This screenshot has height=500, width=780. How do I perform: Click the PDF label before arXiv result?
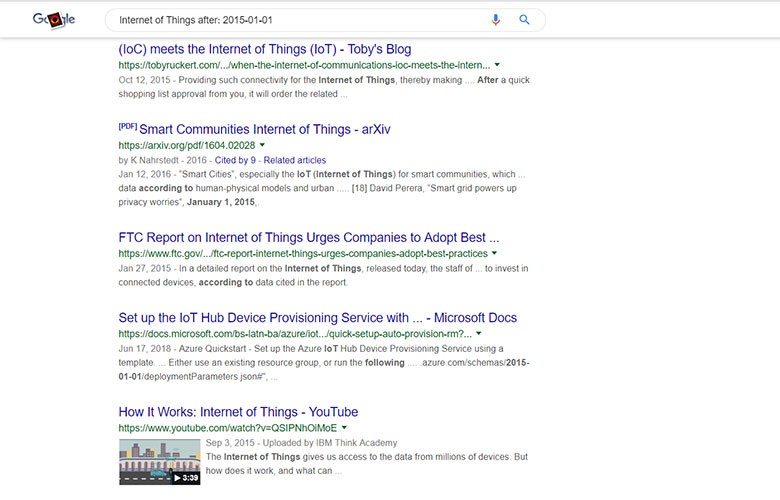(128, 126)
